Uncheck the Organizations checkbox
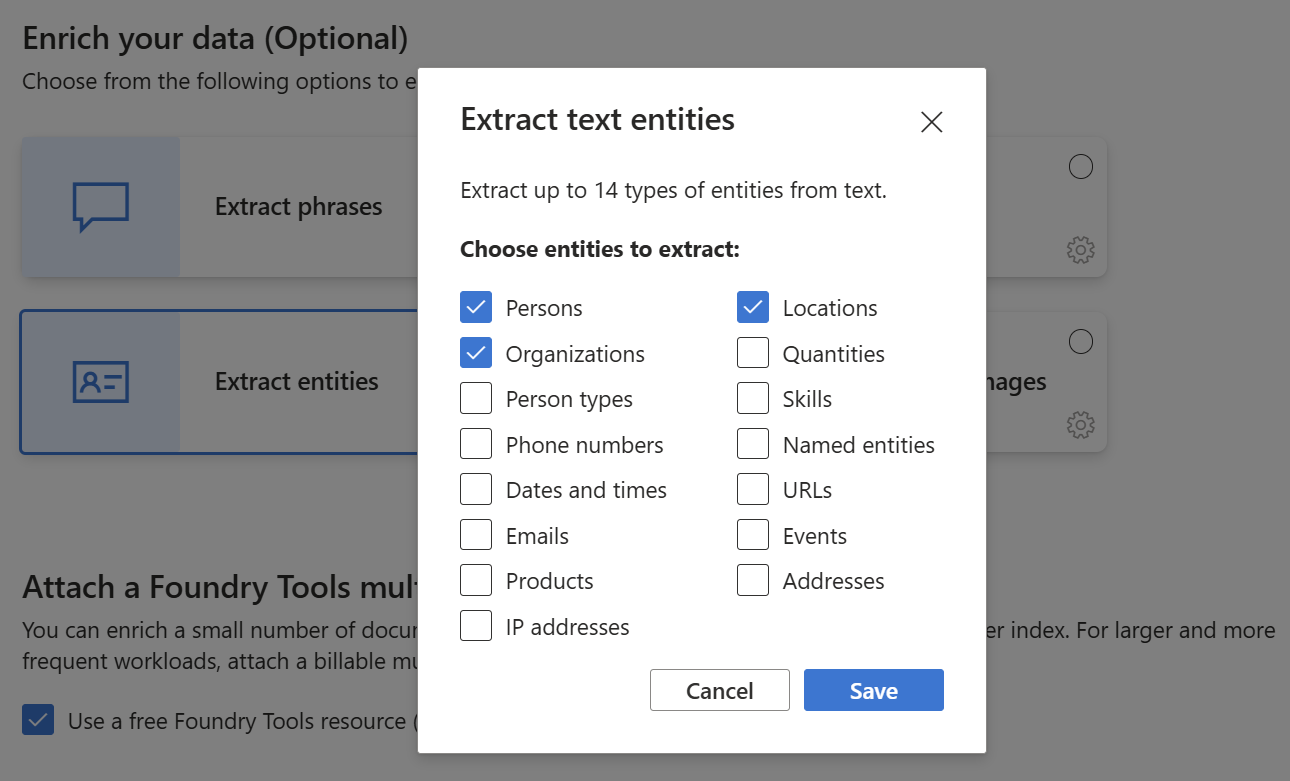The height and width of the screenshot is (781, 1290). tap(476, 354)
